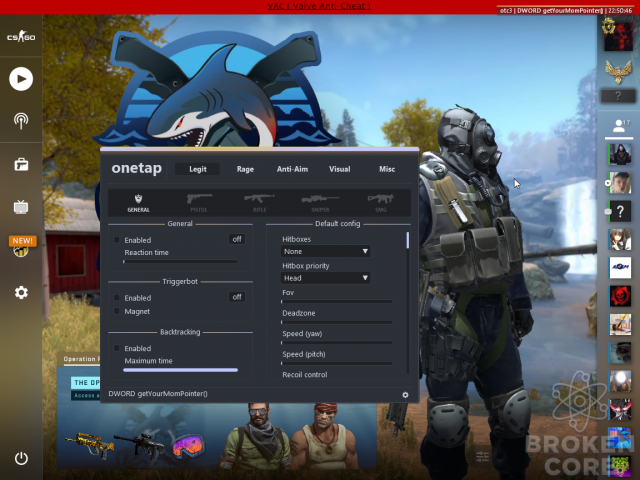640x480 pixels.
Task: Open the red skull profile avatar
Action: point(618,36)
